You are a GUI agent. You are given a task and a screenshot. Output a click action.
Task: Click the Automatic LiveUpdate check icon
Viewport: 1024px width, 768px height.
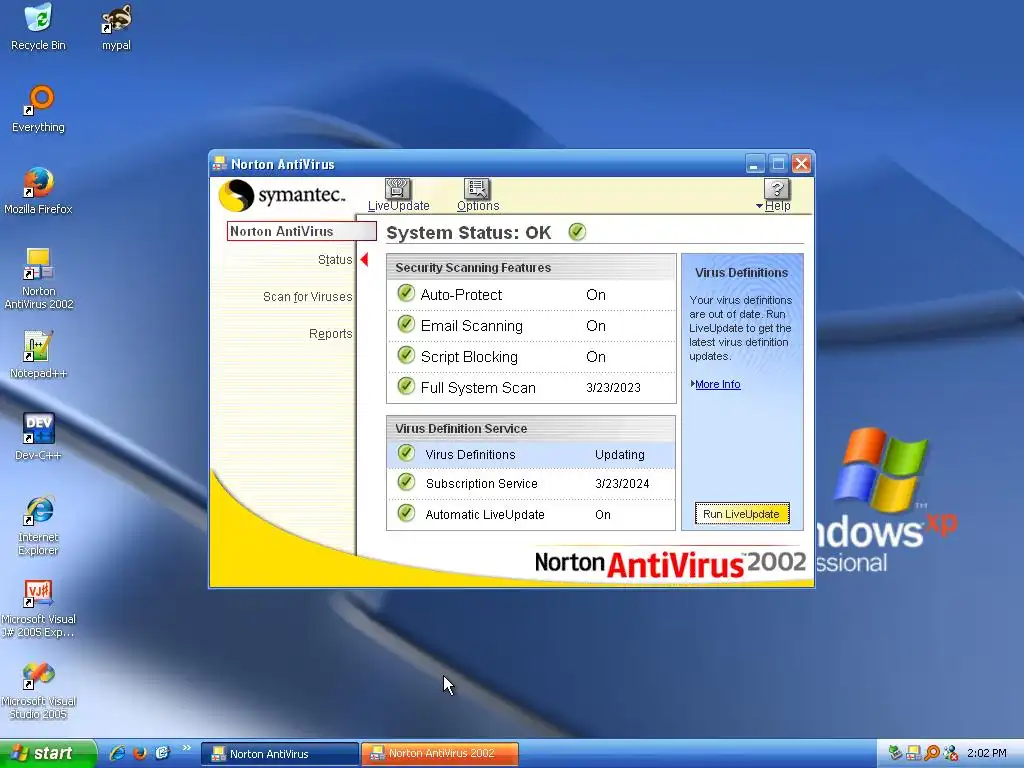[406, 513]
